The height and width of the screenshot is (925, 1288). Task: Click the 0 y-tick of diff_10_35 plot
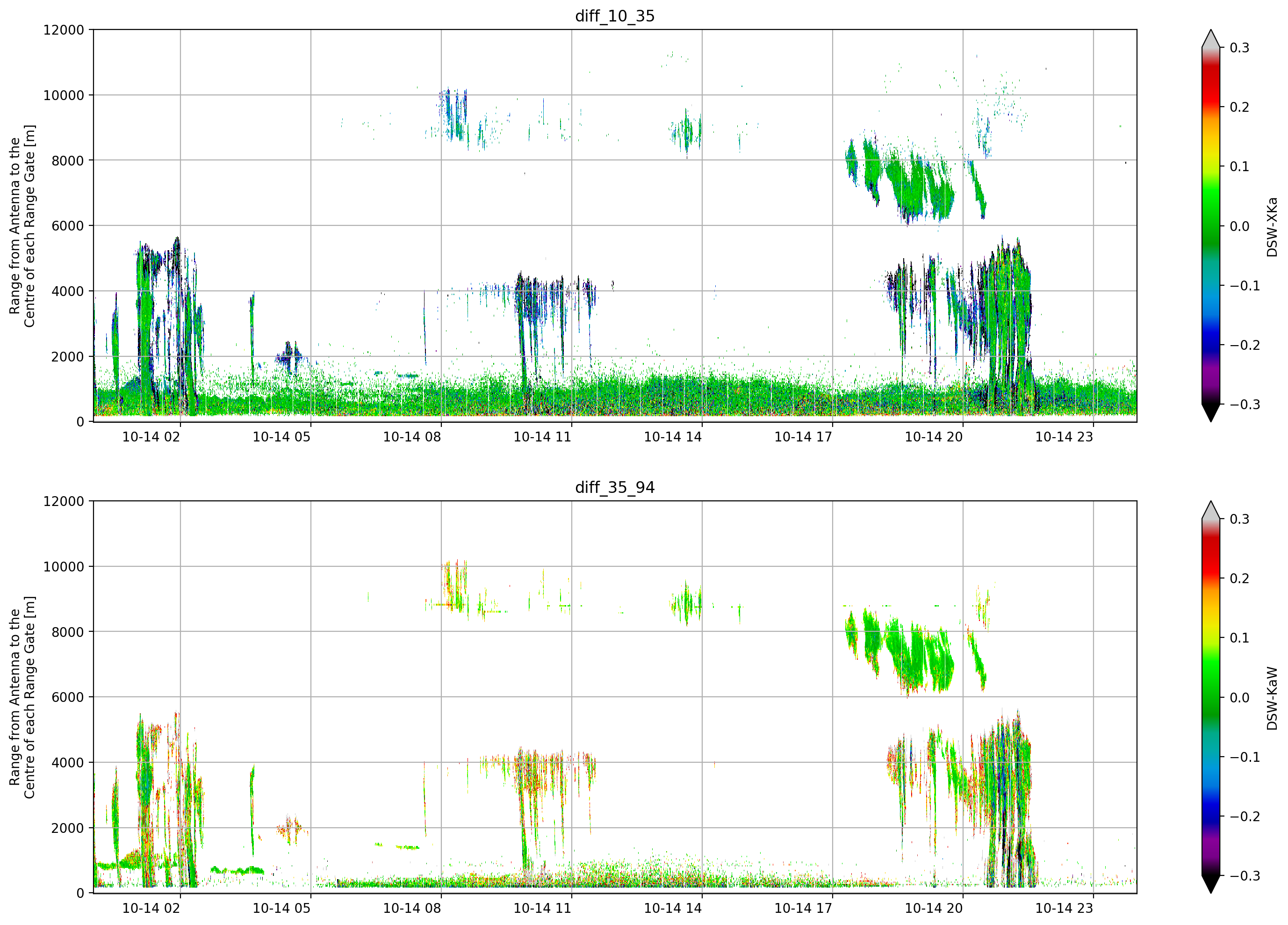tap(80, 422)
